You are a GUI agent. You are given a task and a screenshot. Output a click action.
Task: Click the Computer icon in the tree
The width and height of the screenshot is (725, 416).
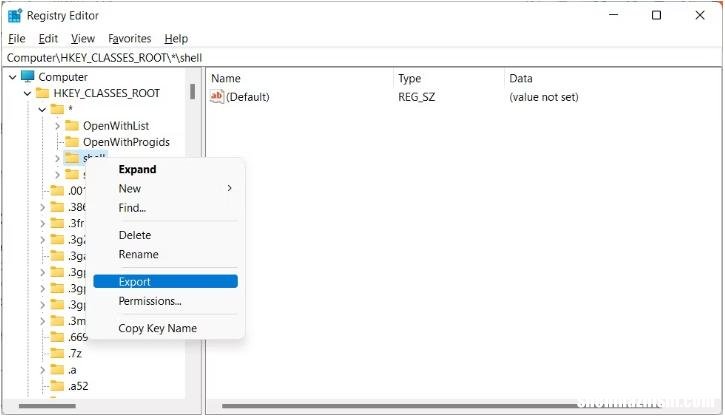[28, 76]
